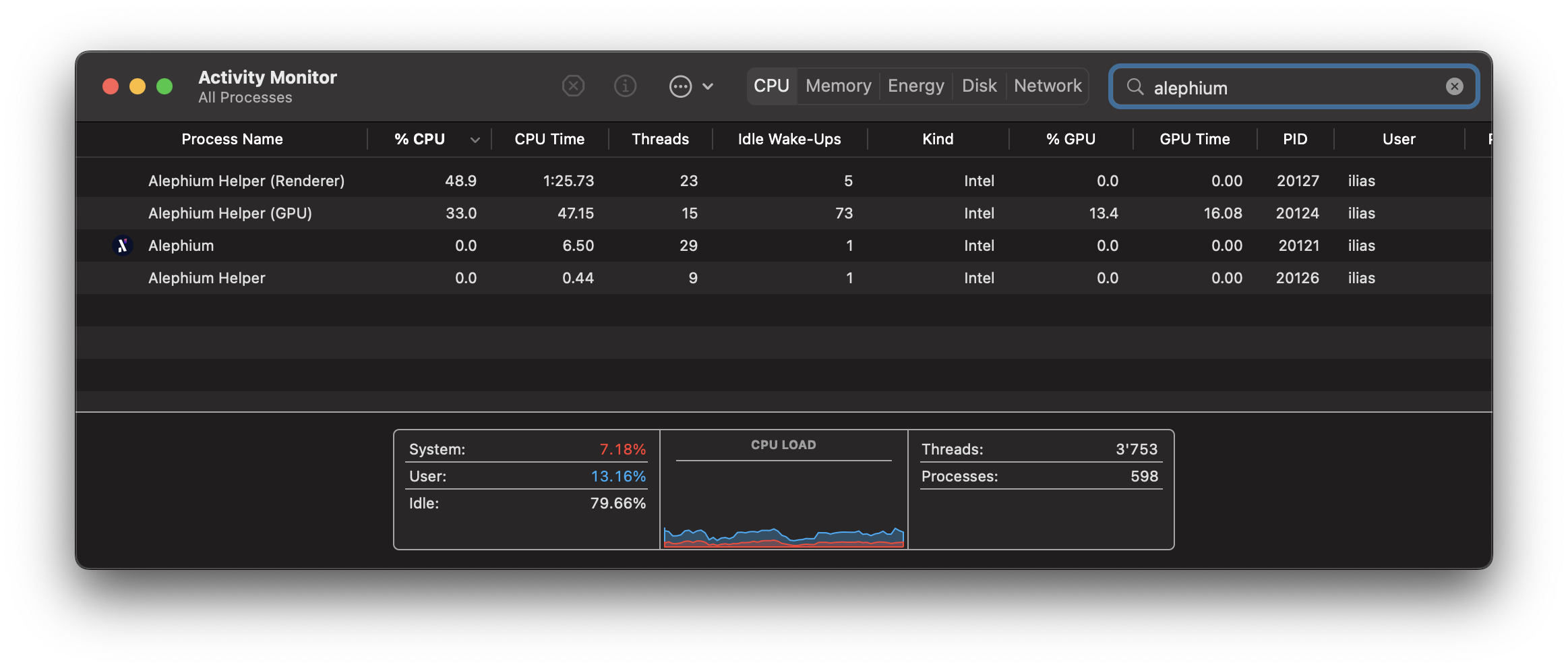Minimize the window with the yellow button

(138, 86)
